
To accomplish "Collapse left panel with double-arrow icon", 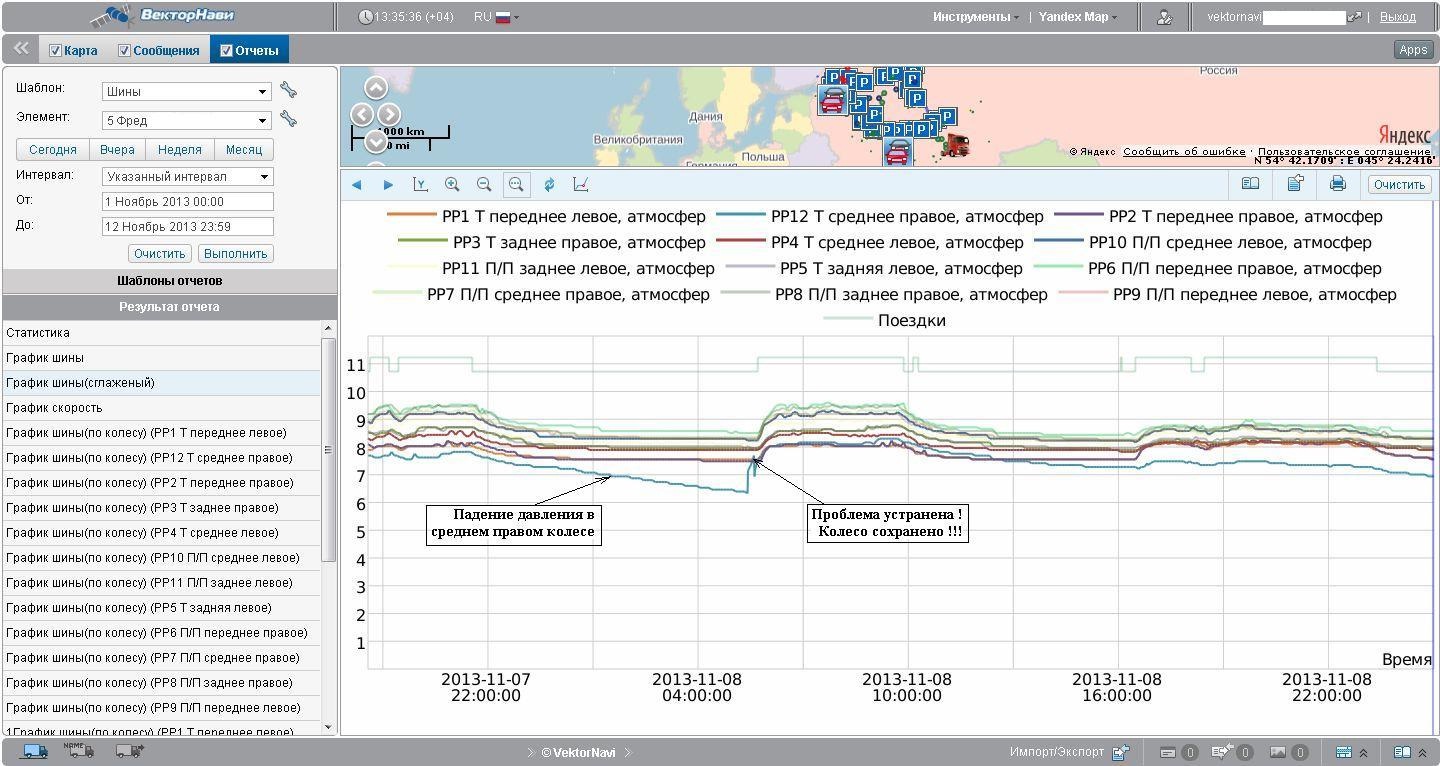I will (x=20, y=49).
